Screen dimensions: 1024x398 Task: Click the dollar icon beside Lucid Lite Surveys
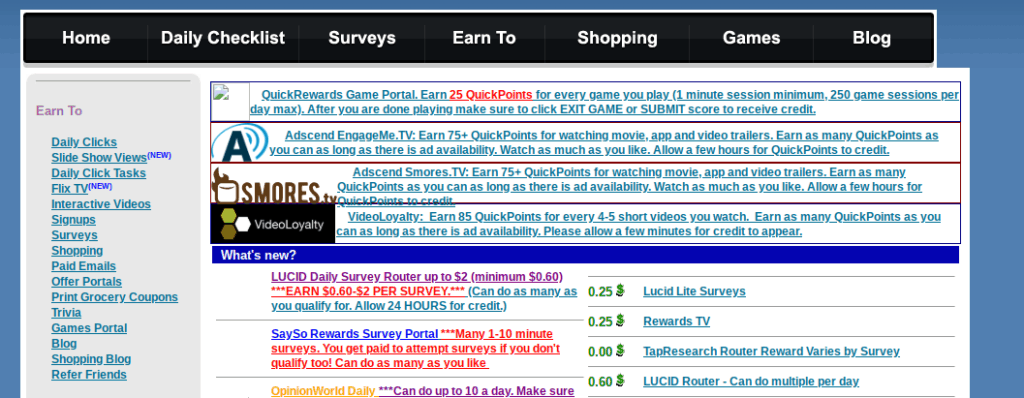tap(620, 290)
